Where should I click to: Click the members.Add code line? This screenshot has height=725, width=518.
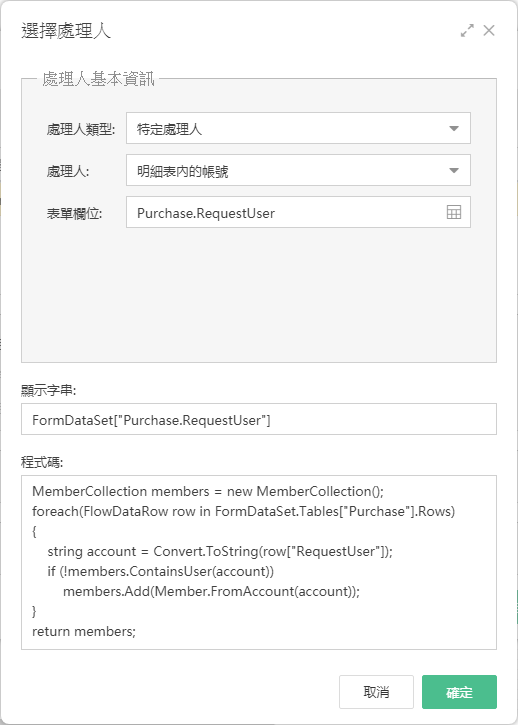coord(211,591)
